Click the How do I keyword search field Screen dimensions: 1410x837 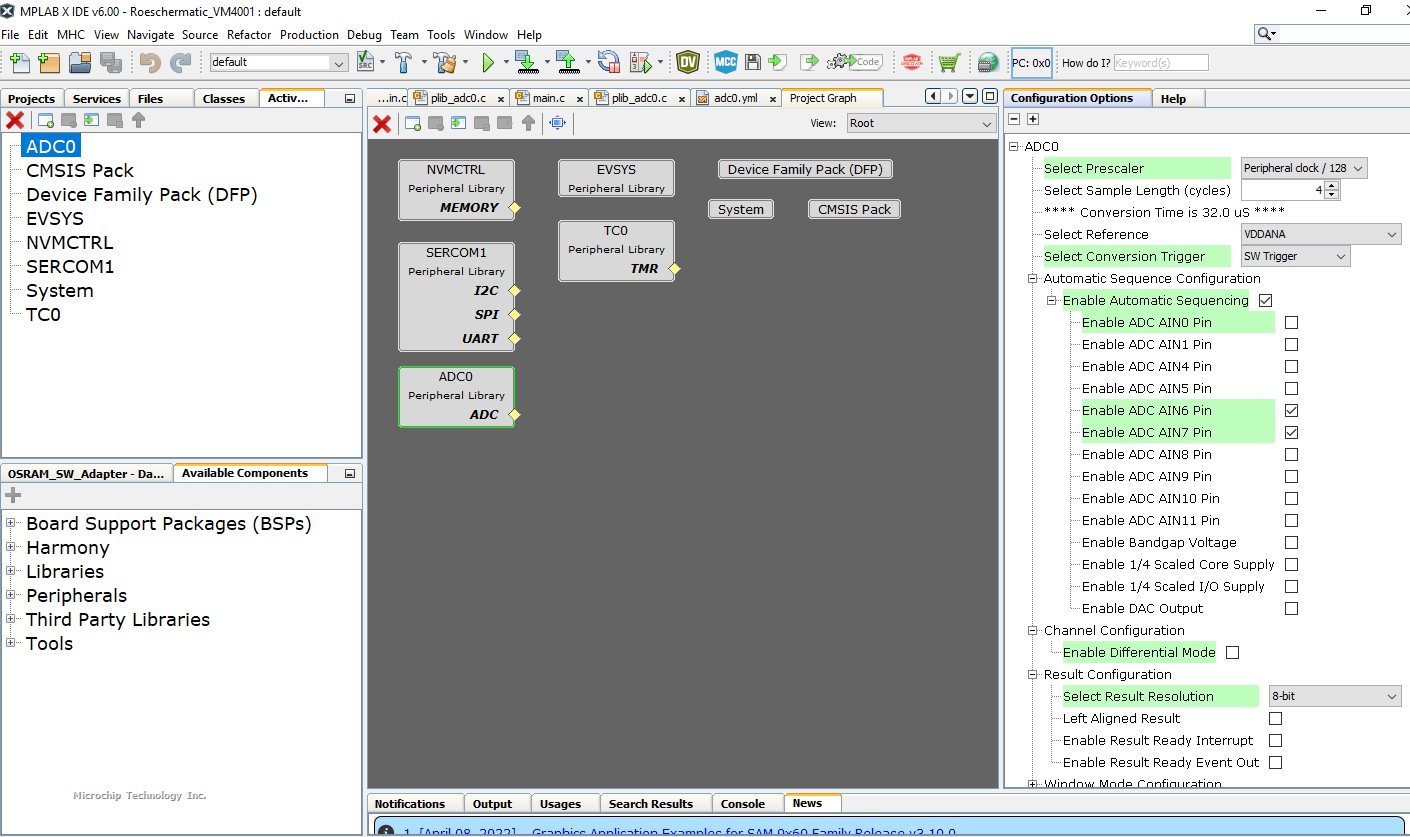(1161, 62)
